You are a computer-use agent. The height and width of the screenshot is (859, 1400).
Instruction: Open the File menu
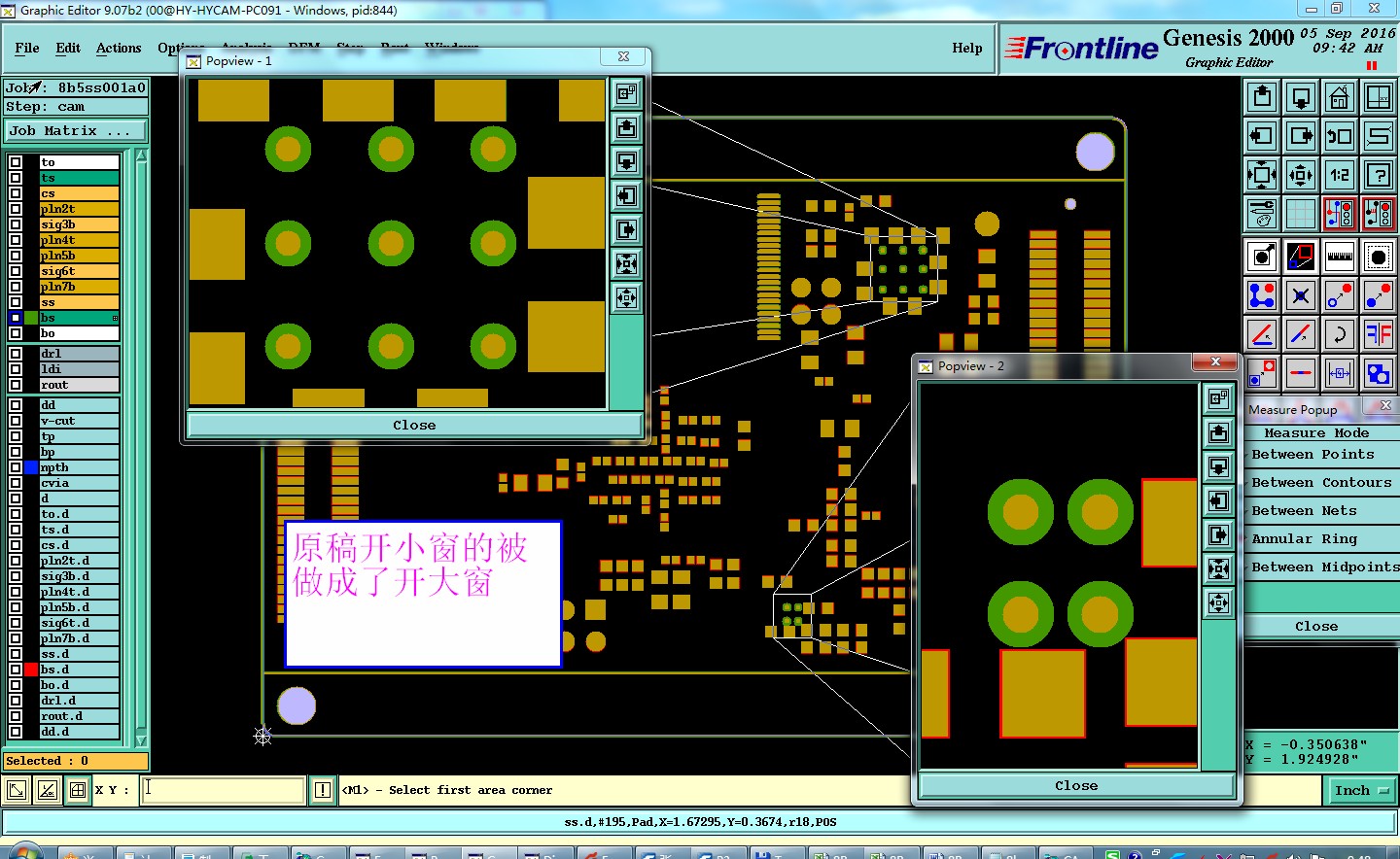[27, 48]
